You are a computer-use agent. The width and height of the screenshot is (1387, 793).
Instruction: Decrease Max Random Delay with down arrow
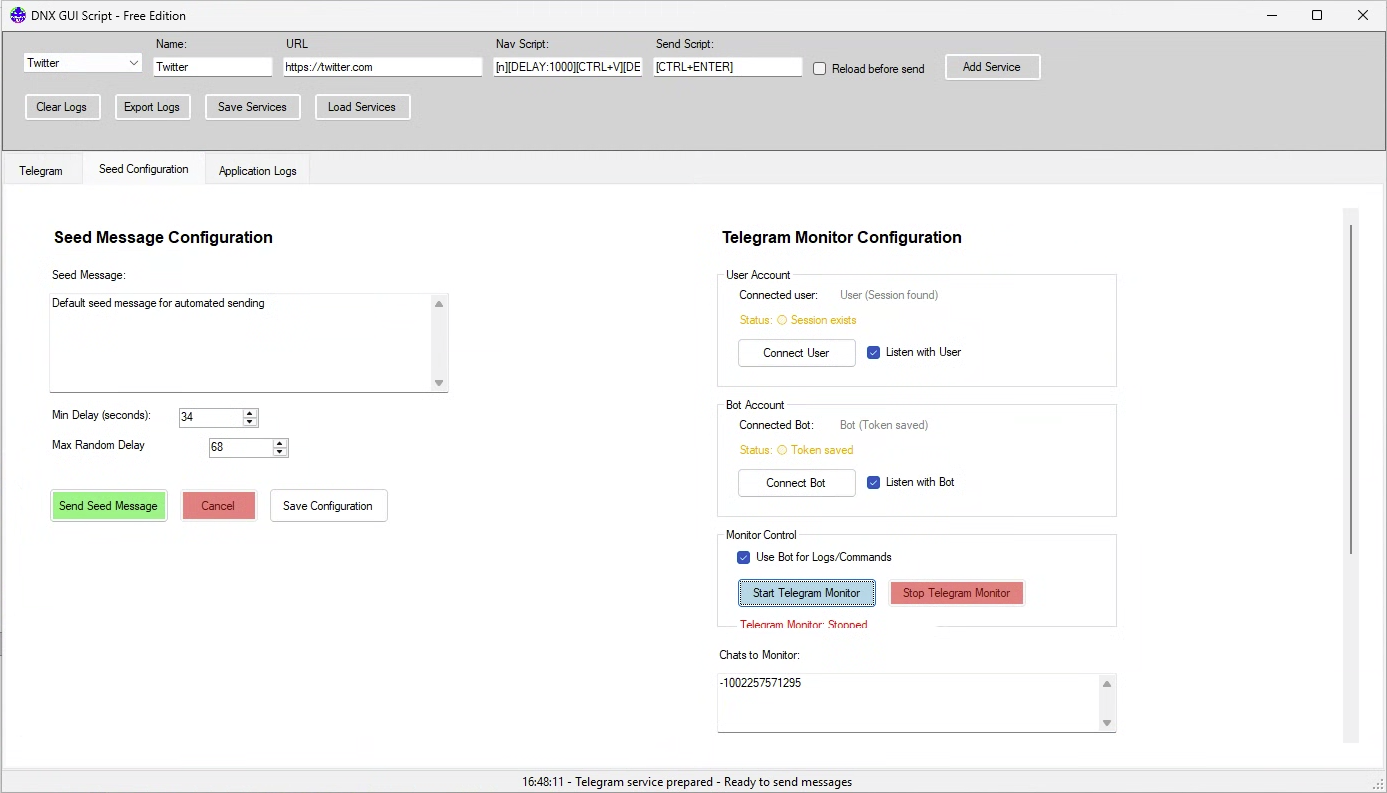[x=280, y=452]
